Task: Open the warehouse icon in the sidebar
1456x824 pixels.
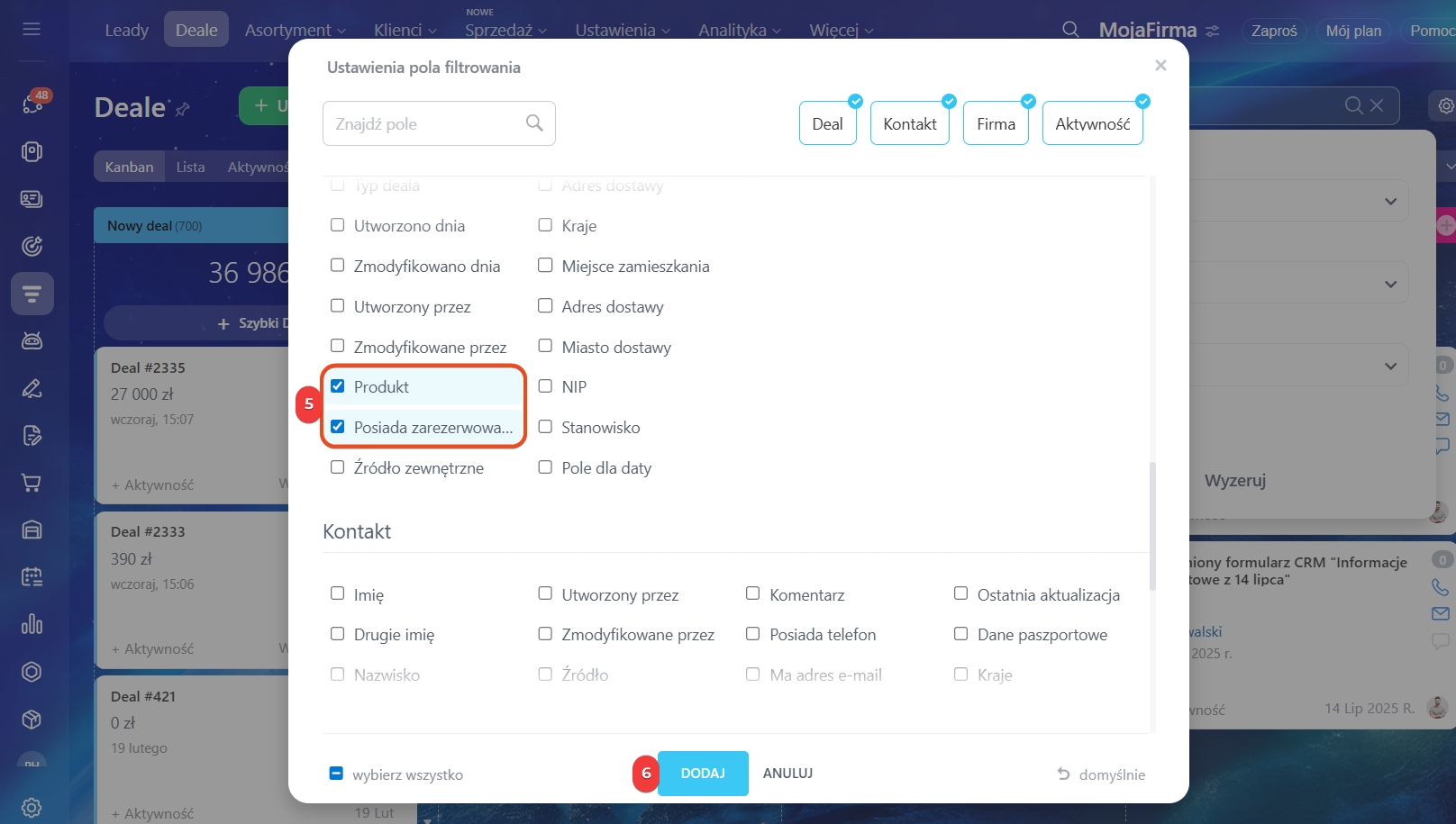Action: tap(32, 530)
